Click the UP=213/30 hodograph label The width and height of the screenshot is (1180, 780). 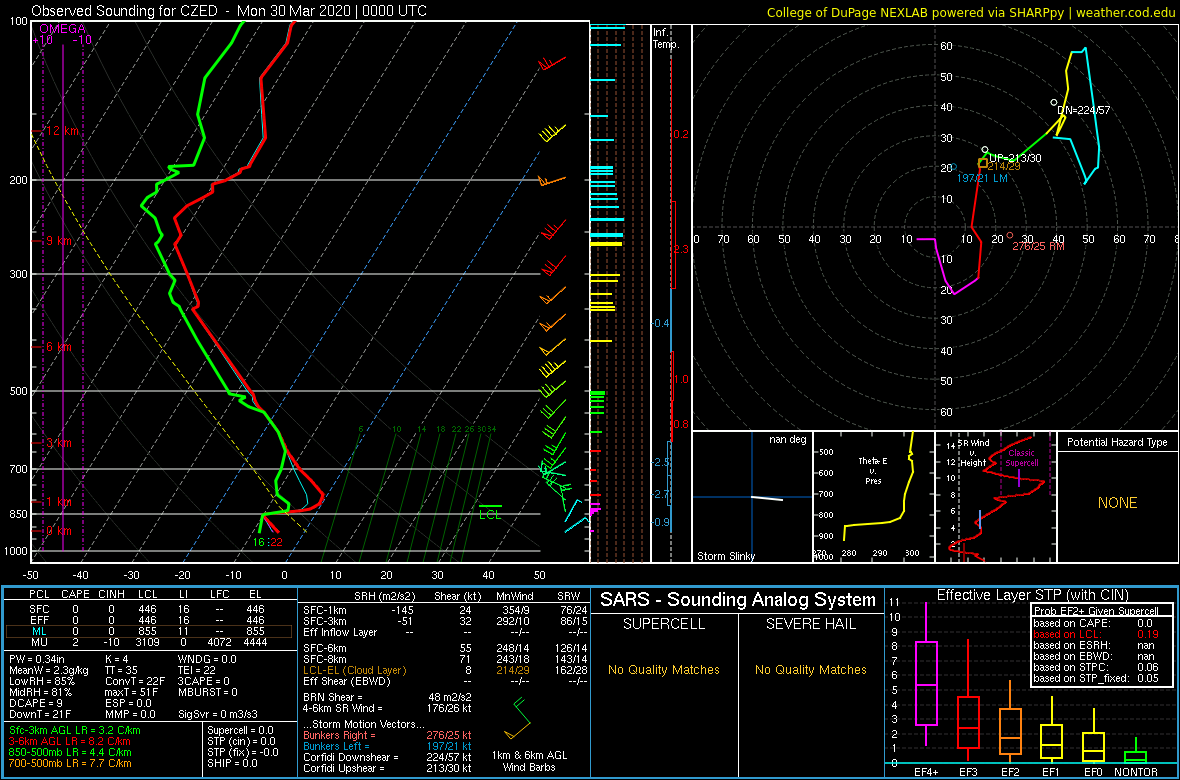coord(1014,157)
